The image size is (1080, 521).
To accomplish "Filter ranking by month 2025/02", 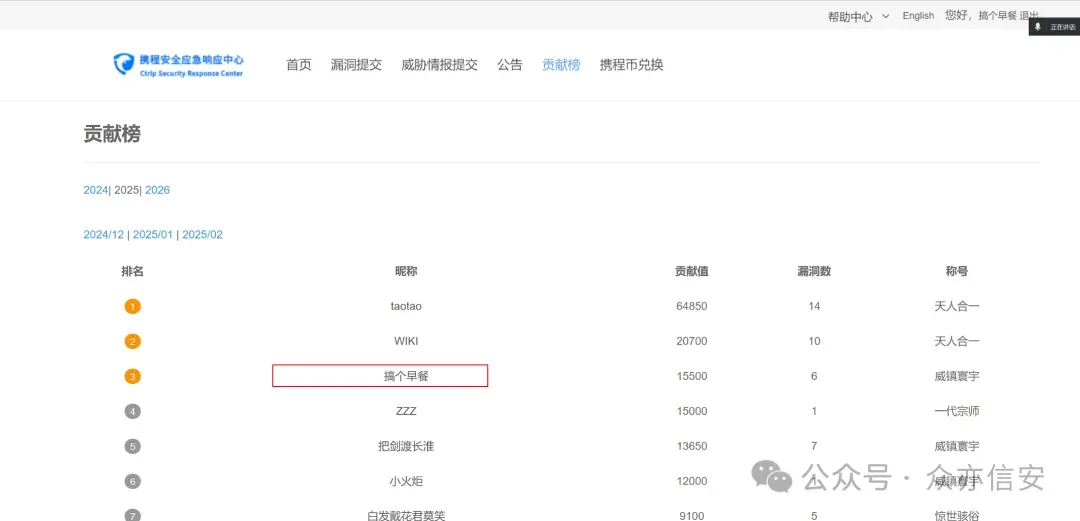I will tap(202, 235).
